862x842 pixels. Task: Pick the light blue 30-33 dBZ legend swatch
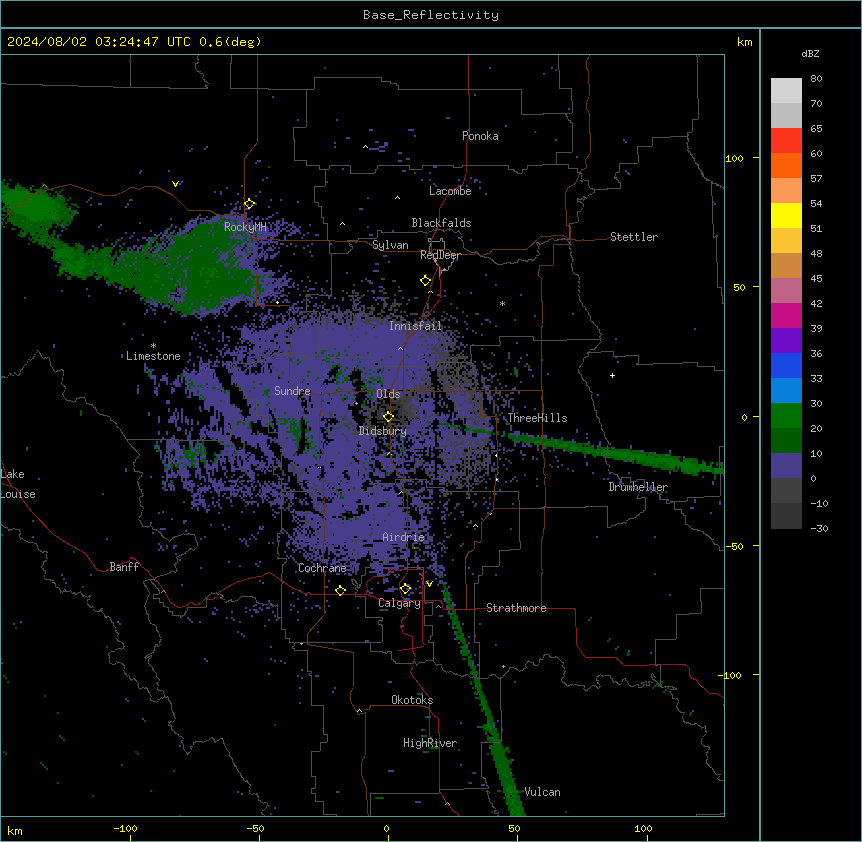tap(786, 391)
